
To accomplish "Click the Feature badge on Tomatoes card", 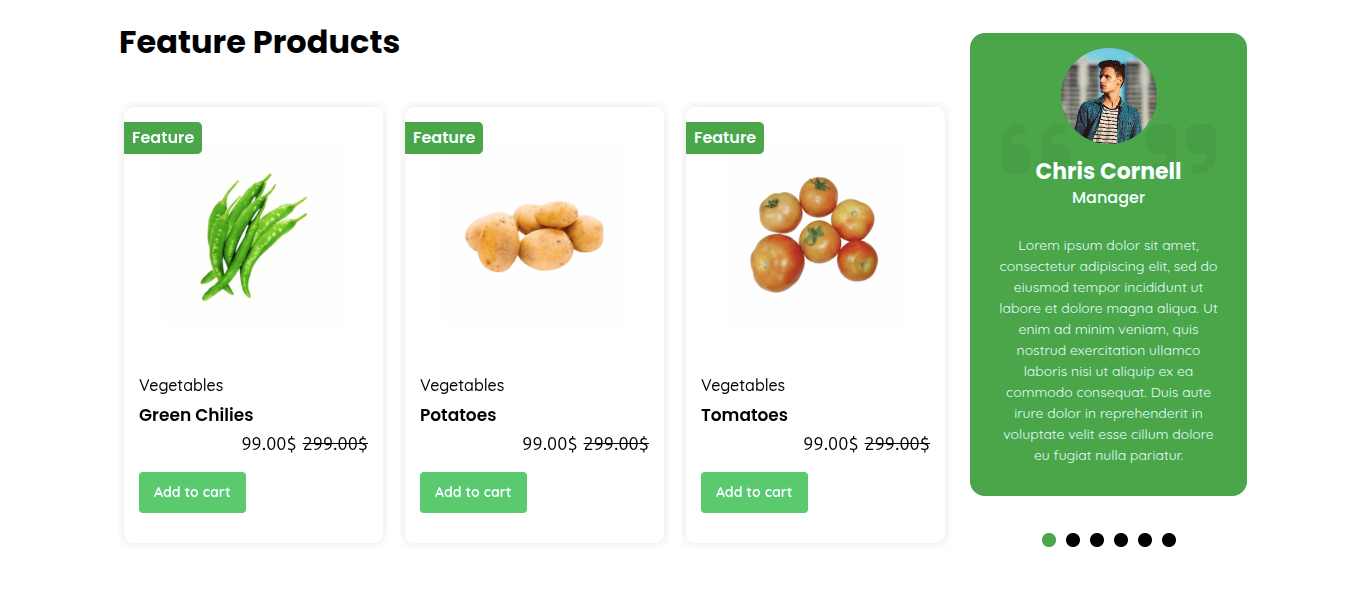I will [725, 138].
